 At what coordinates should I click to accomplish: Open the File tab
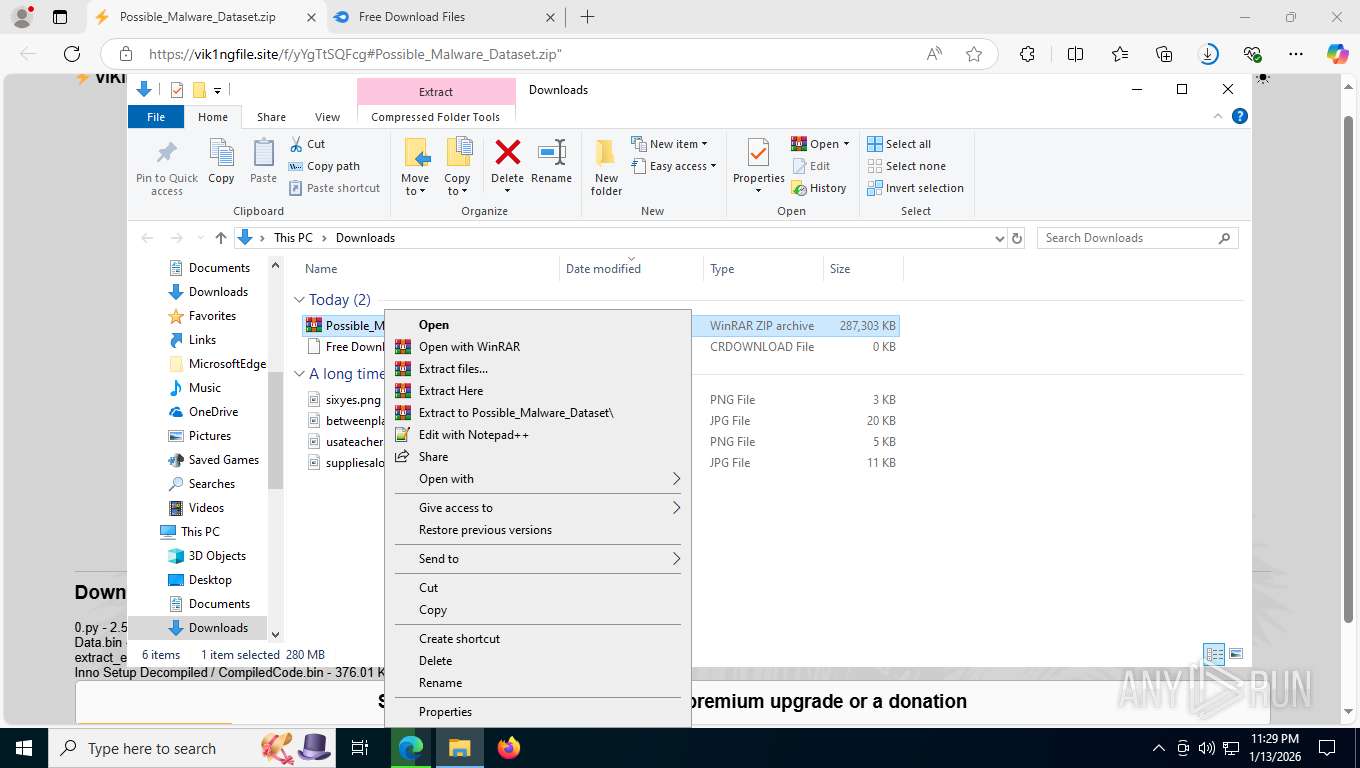click(x=156, y=117)
